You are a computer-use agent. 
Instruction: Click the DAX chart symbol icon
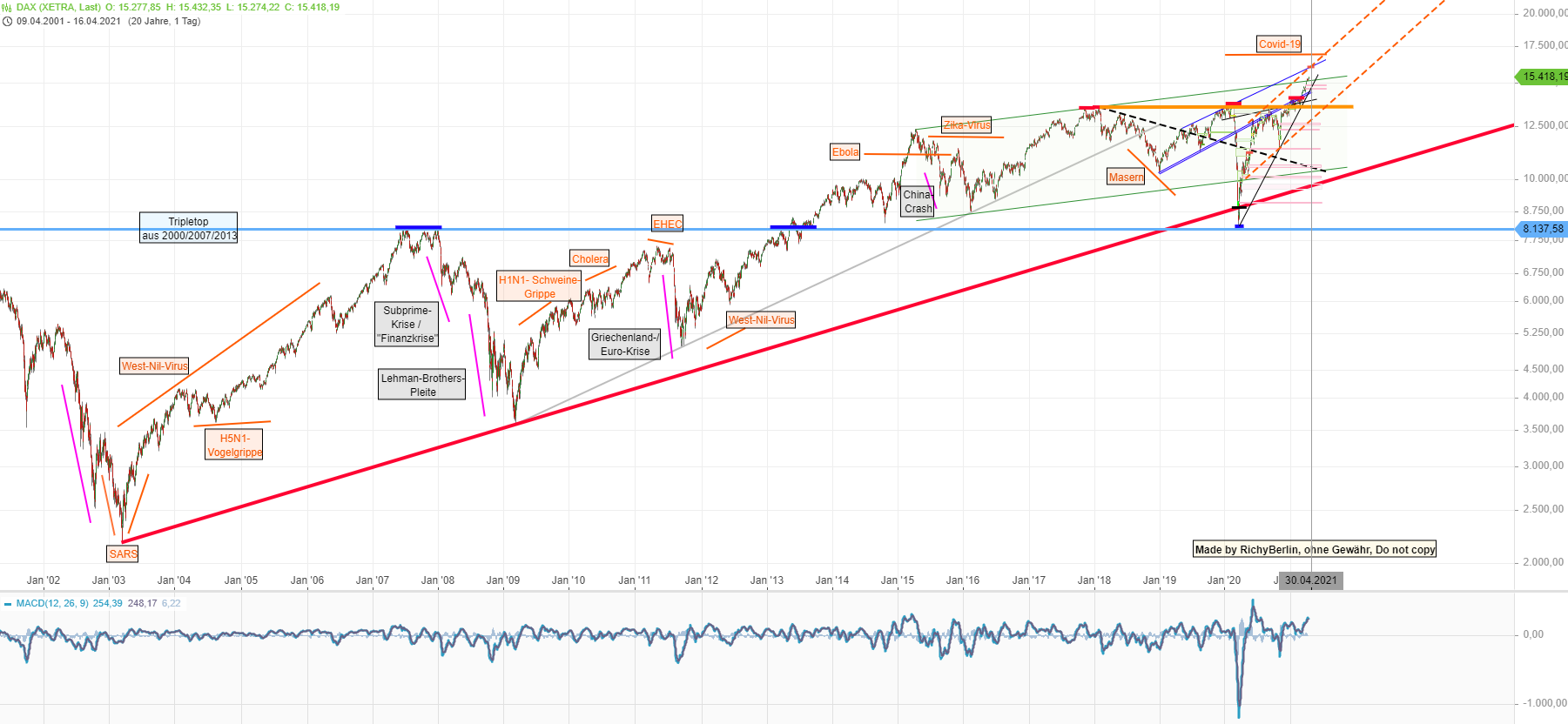[x=7, y=7]
